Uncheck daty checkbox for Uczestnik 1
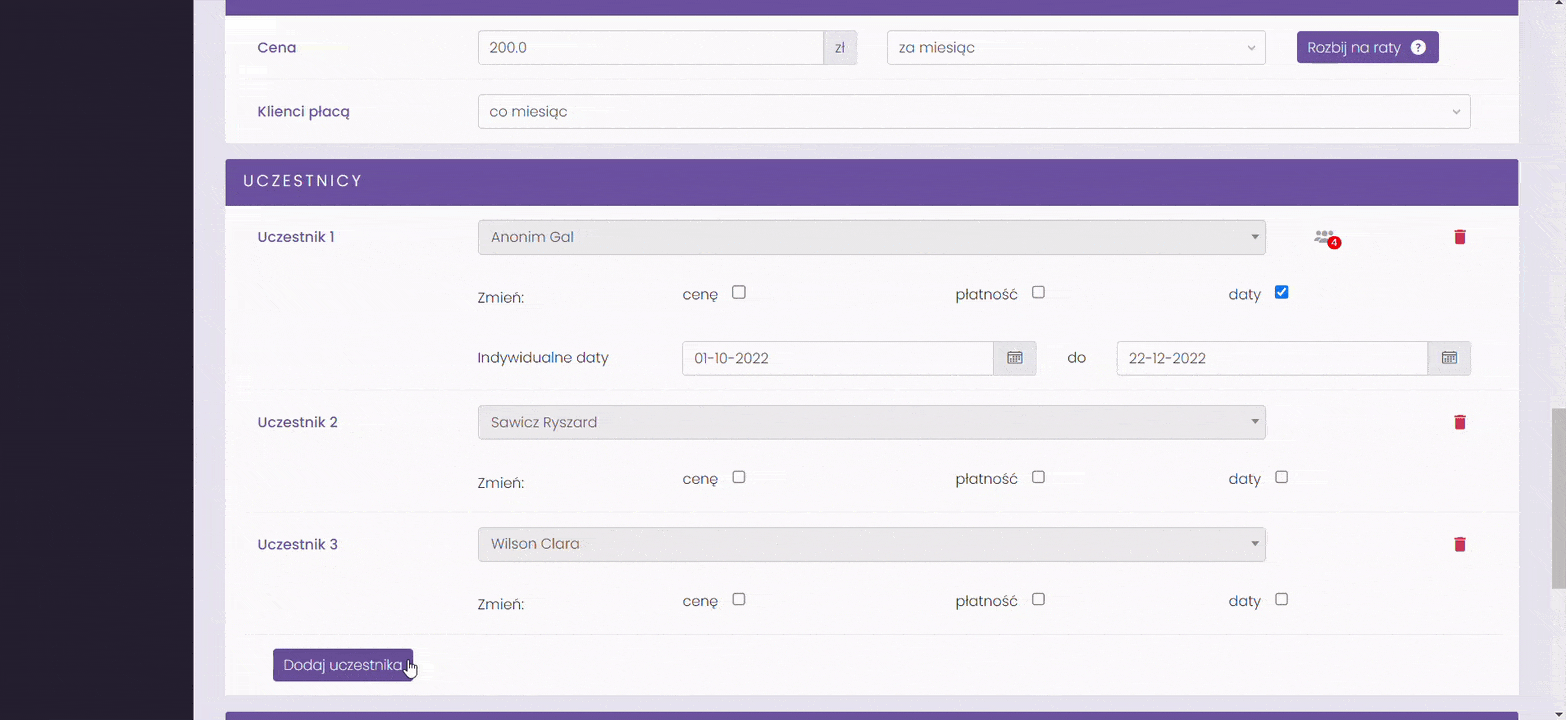The width and height of the screenshot is (1566, 720). pyautogui.click(x=1282, y=293)
